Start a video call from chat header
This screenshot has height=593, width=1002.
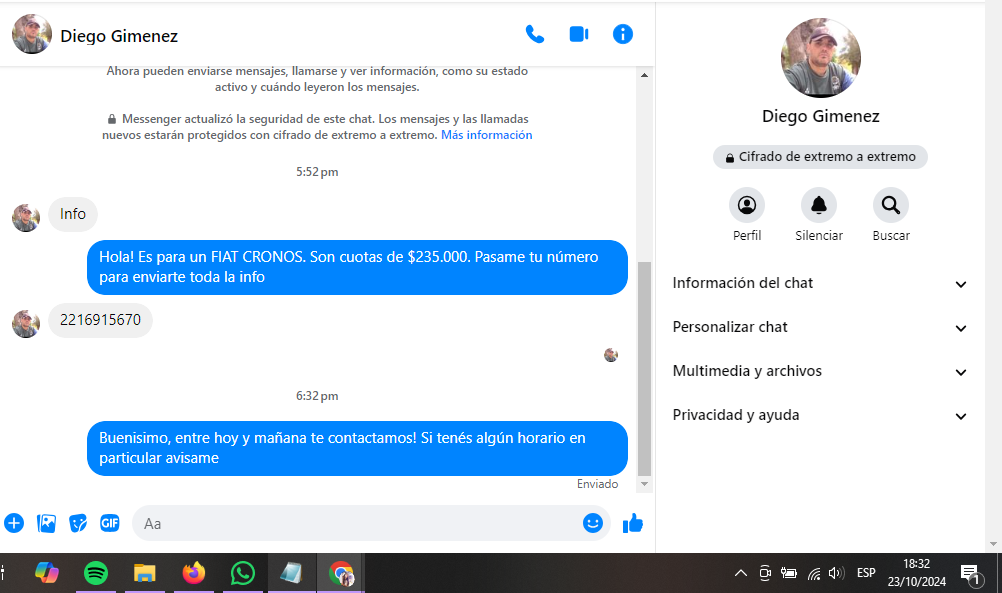pos(579,34)
